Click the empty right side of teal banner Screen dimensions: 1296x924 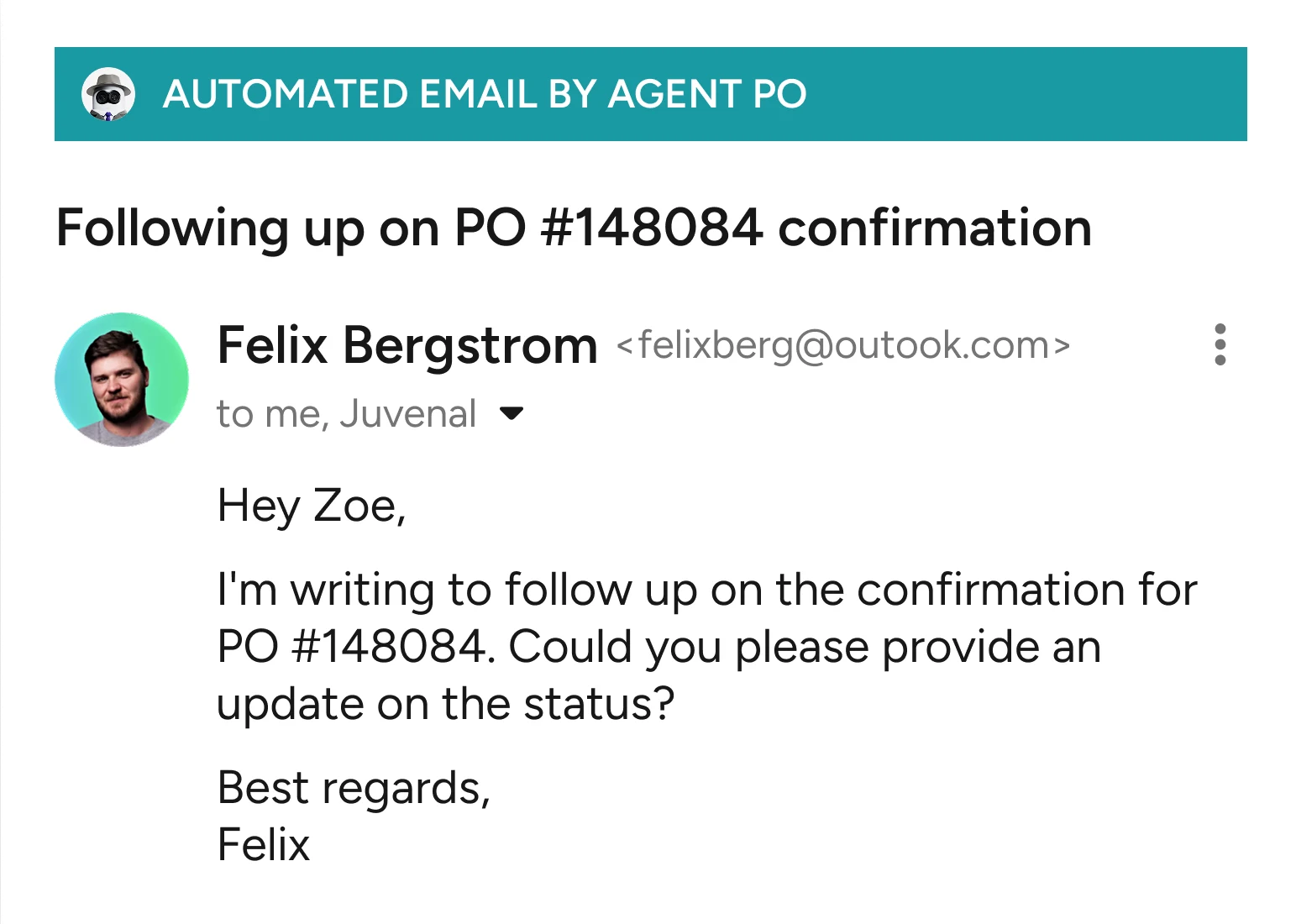[1050, 94]
